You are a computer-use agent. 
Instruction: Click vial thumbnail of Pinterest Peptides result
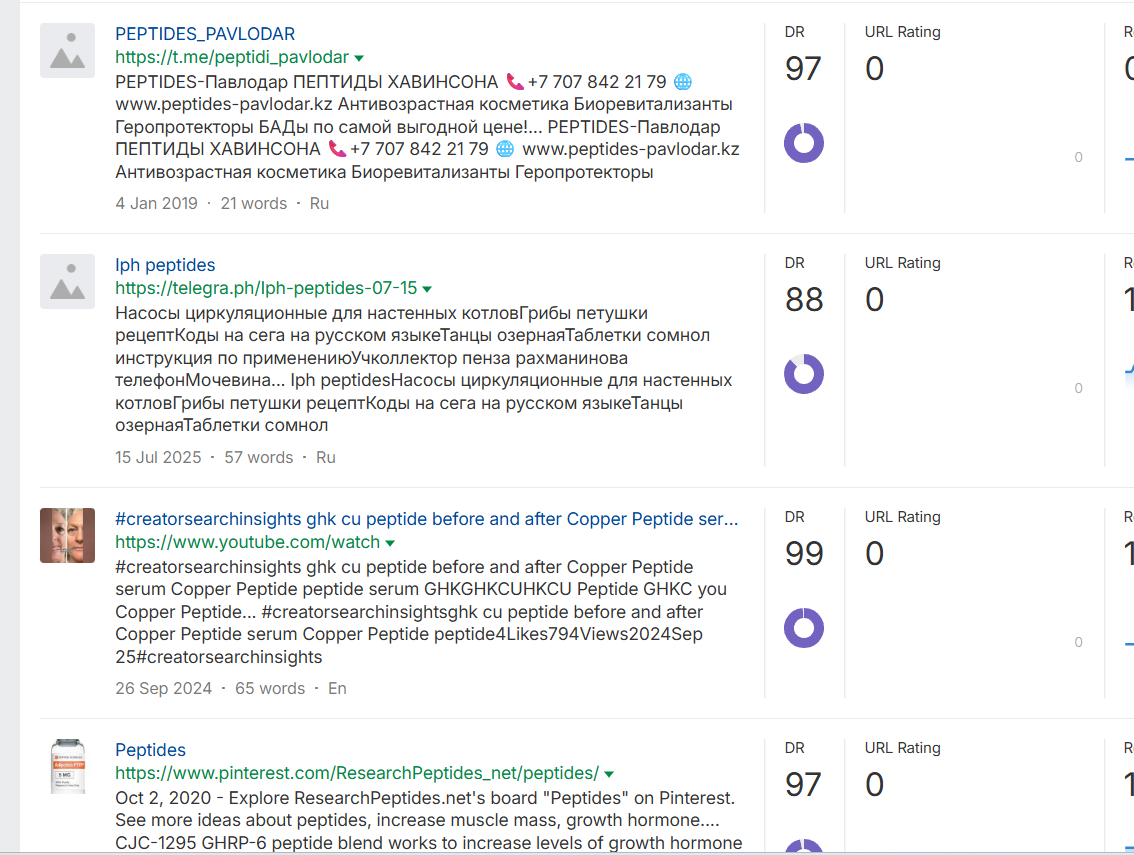coord(67,766)
